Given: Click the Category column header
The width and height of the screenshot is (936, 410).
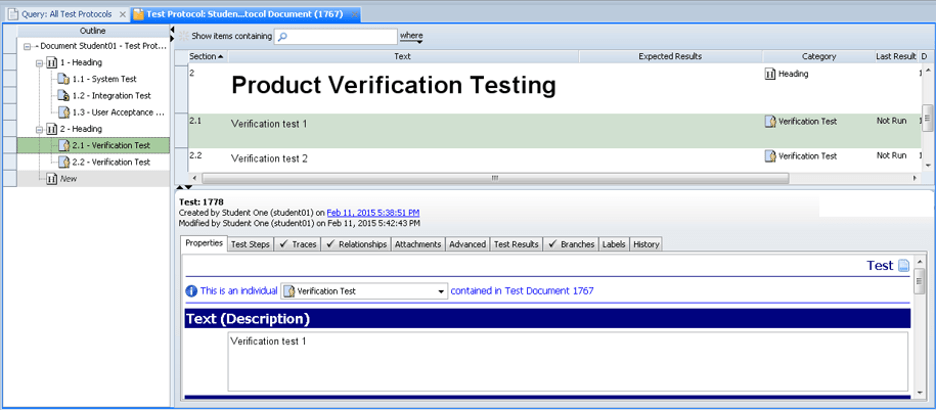Looking at the screenshot, I should pyautogui.click(x=819, y=56).
